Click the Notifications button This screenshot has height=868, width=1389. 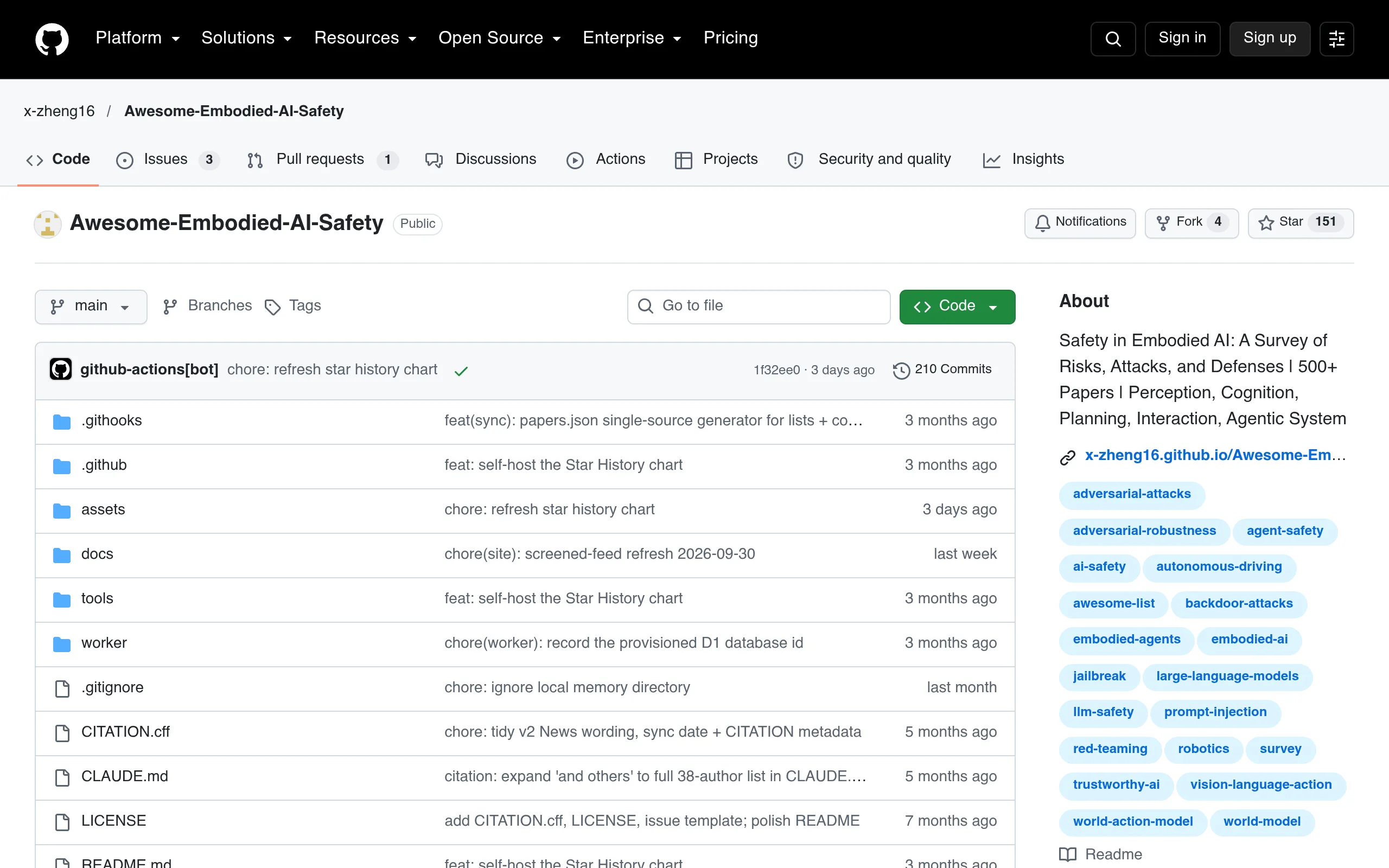[1080, 223]
